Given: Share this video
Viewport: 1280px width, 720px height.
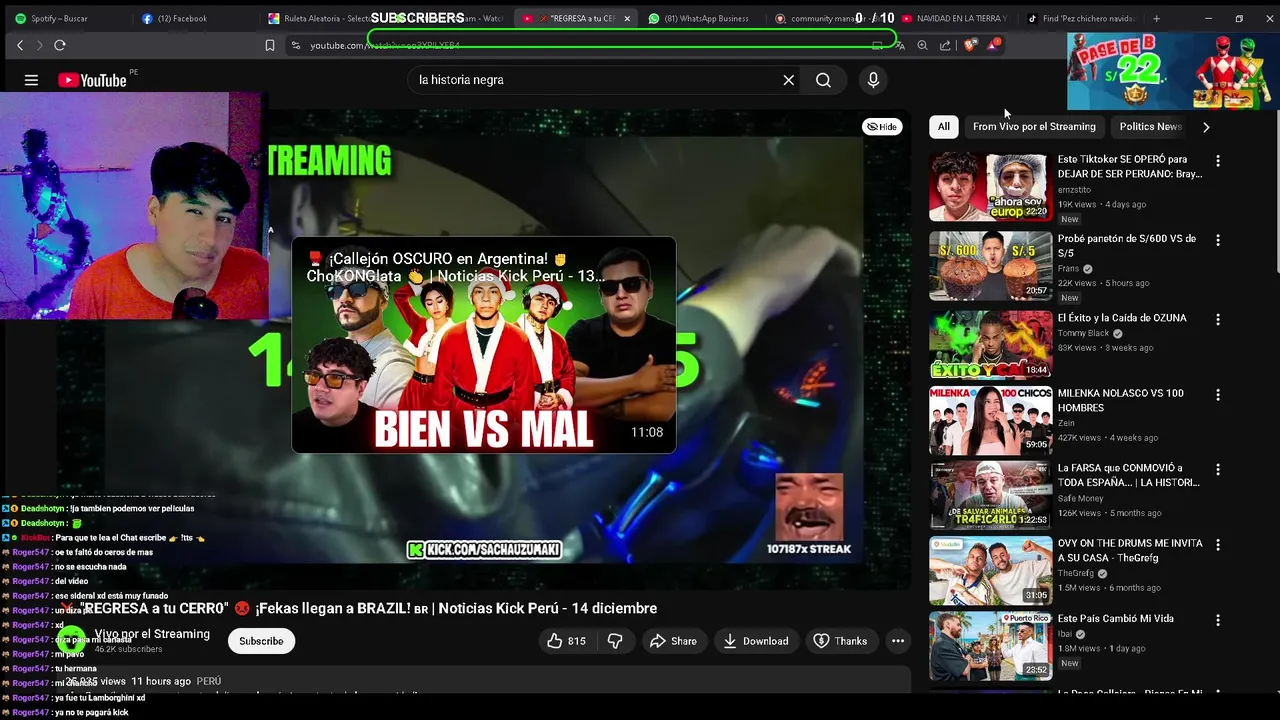Looking at the screenshot, I should coord(673,641).
